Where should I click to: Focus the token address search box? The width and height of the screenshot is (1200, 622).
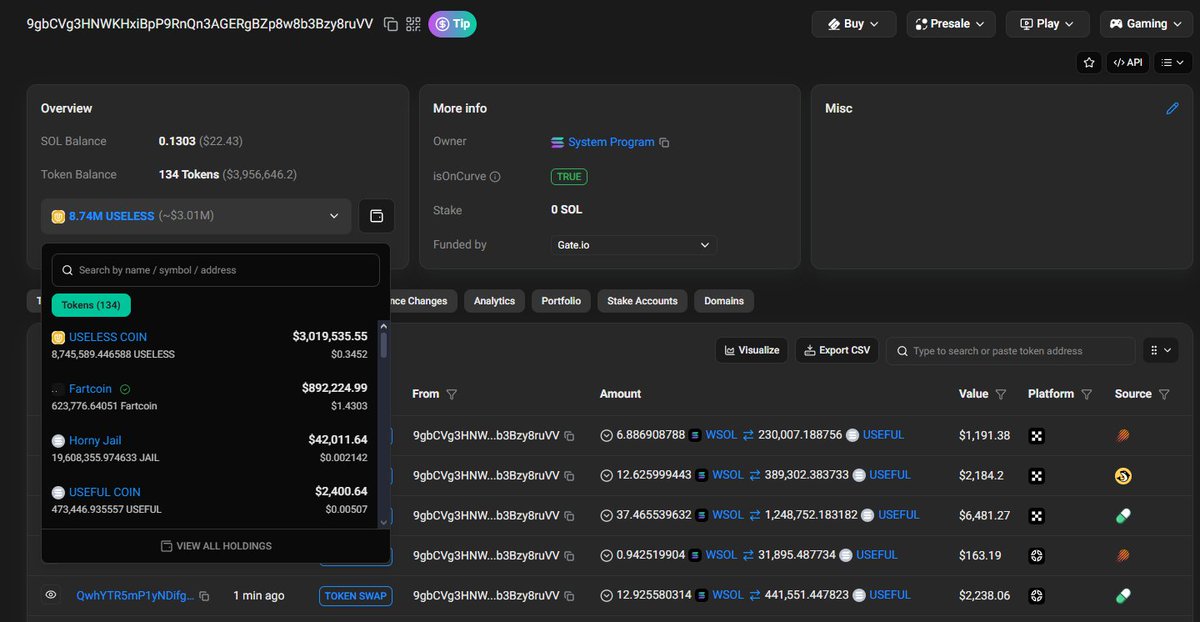click(x=1010, y=350)
